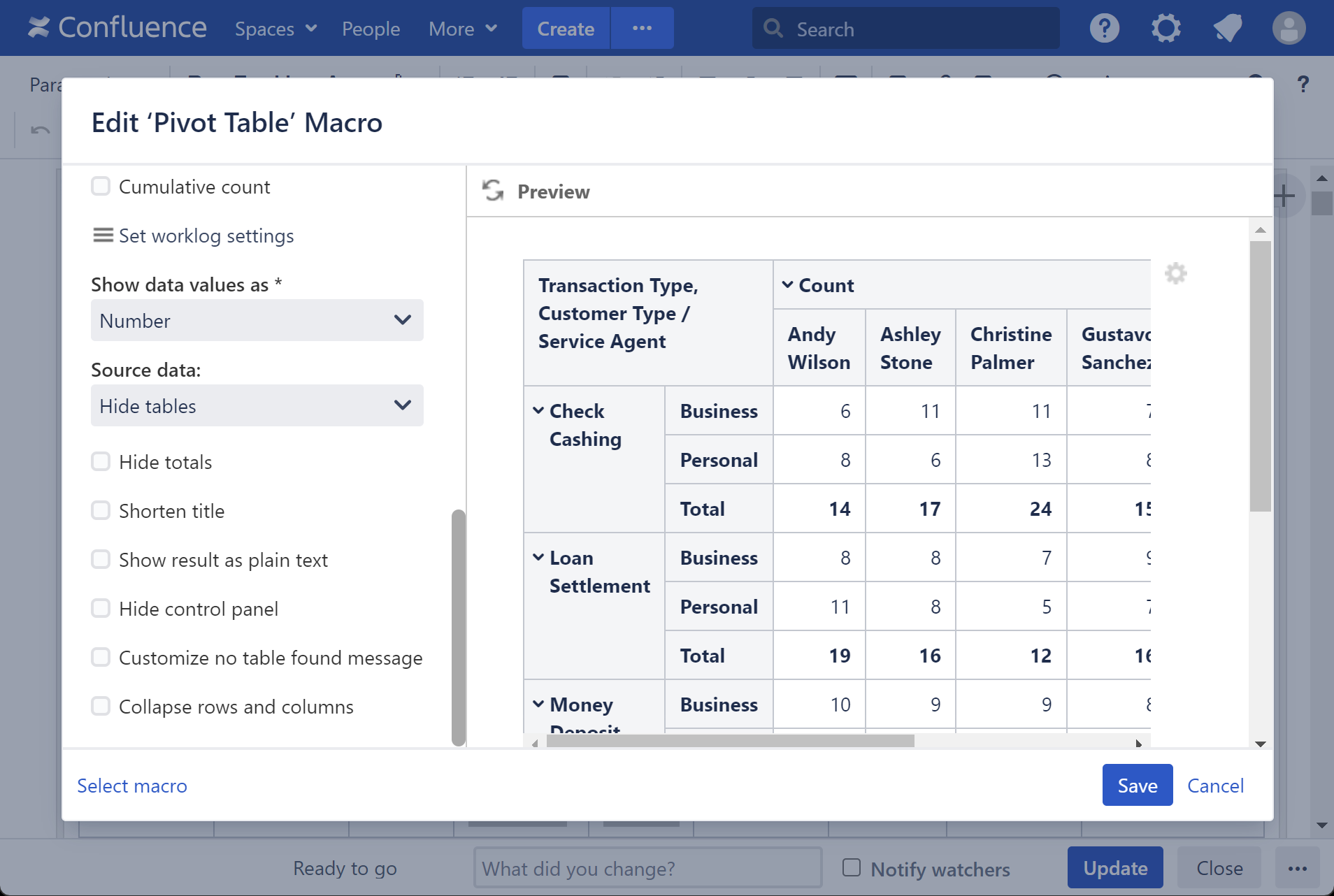This screenshot has height=896, width=1334.
Task: Click the Confluence logo icon
Action: pos(38,28)
